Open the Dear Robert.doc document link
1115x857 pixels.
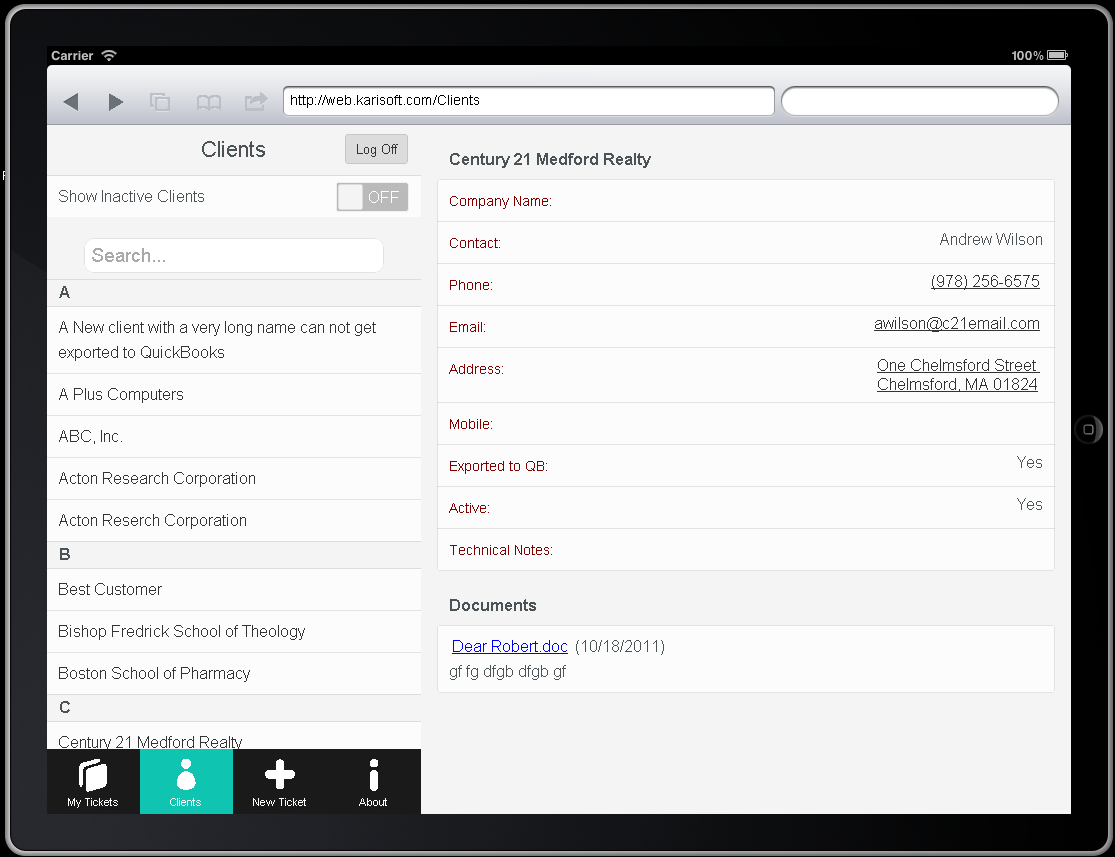pyautogui.click(x=509, y=646)
